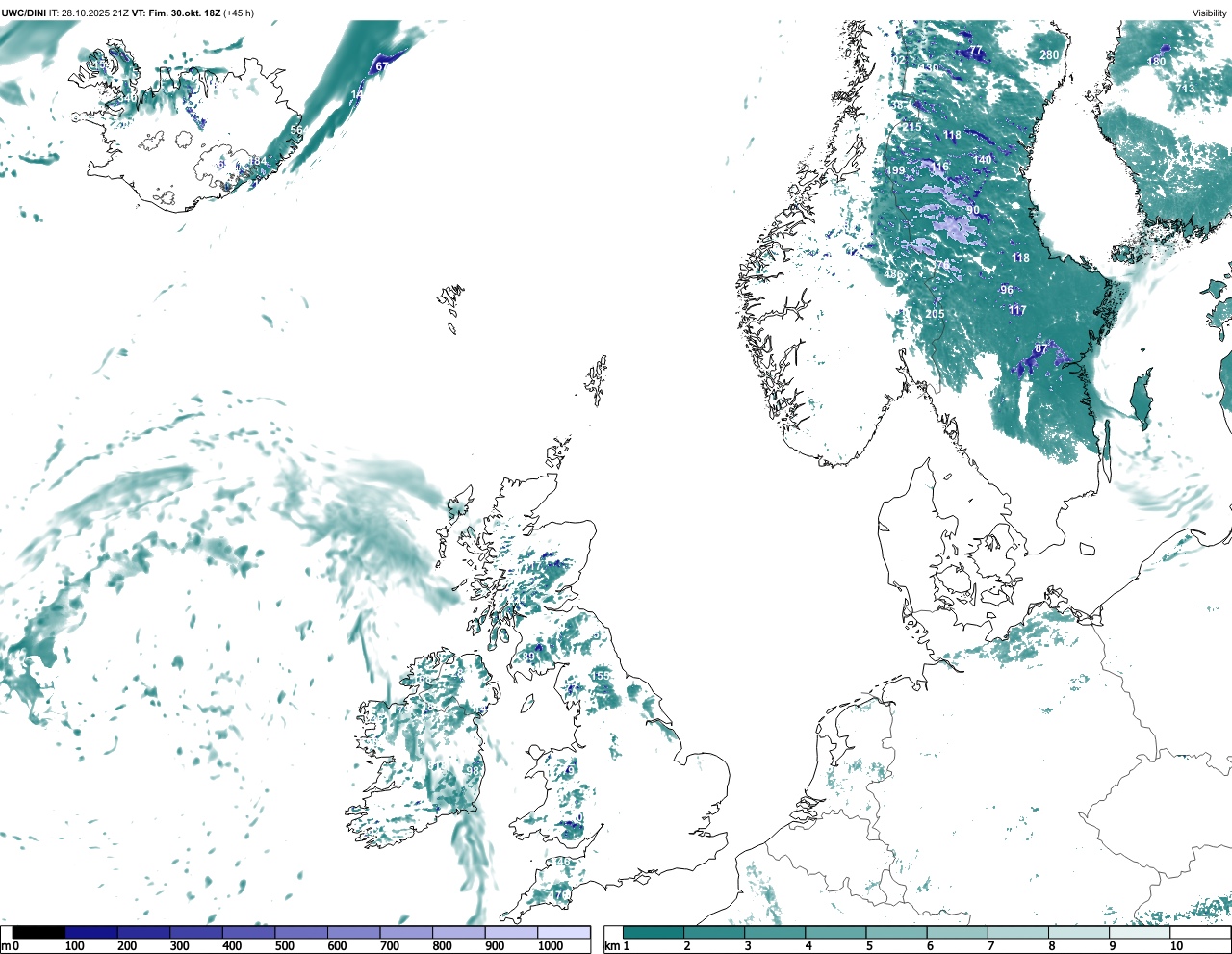This screenshot has width=1232, height=954.
Task: Click the '215' value near Norwegian border
Action: (911, 127)
